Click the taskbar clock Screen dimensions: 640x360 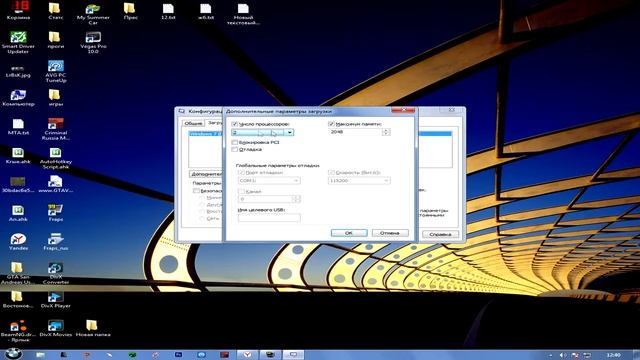613,355
